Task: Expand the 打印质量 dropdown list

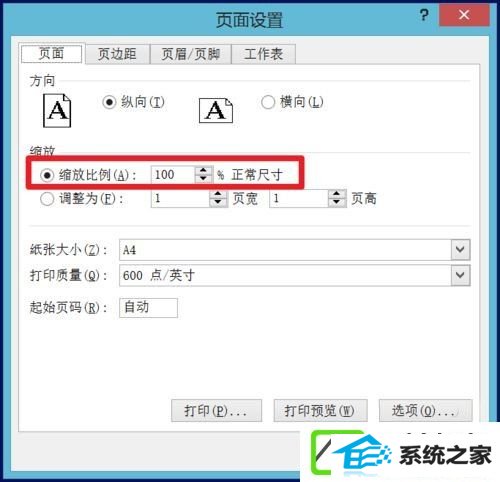Action: click(x=460, y=275)
